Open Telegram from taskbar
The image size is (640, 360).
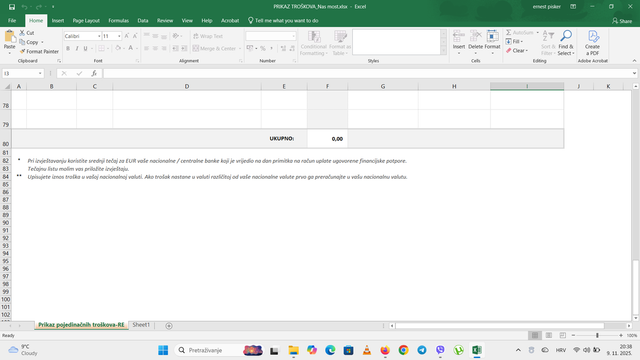[x=422, y=350]
